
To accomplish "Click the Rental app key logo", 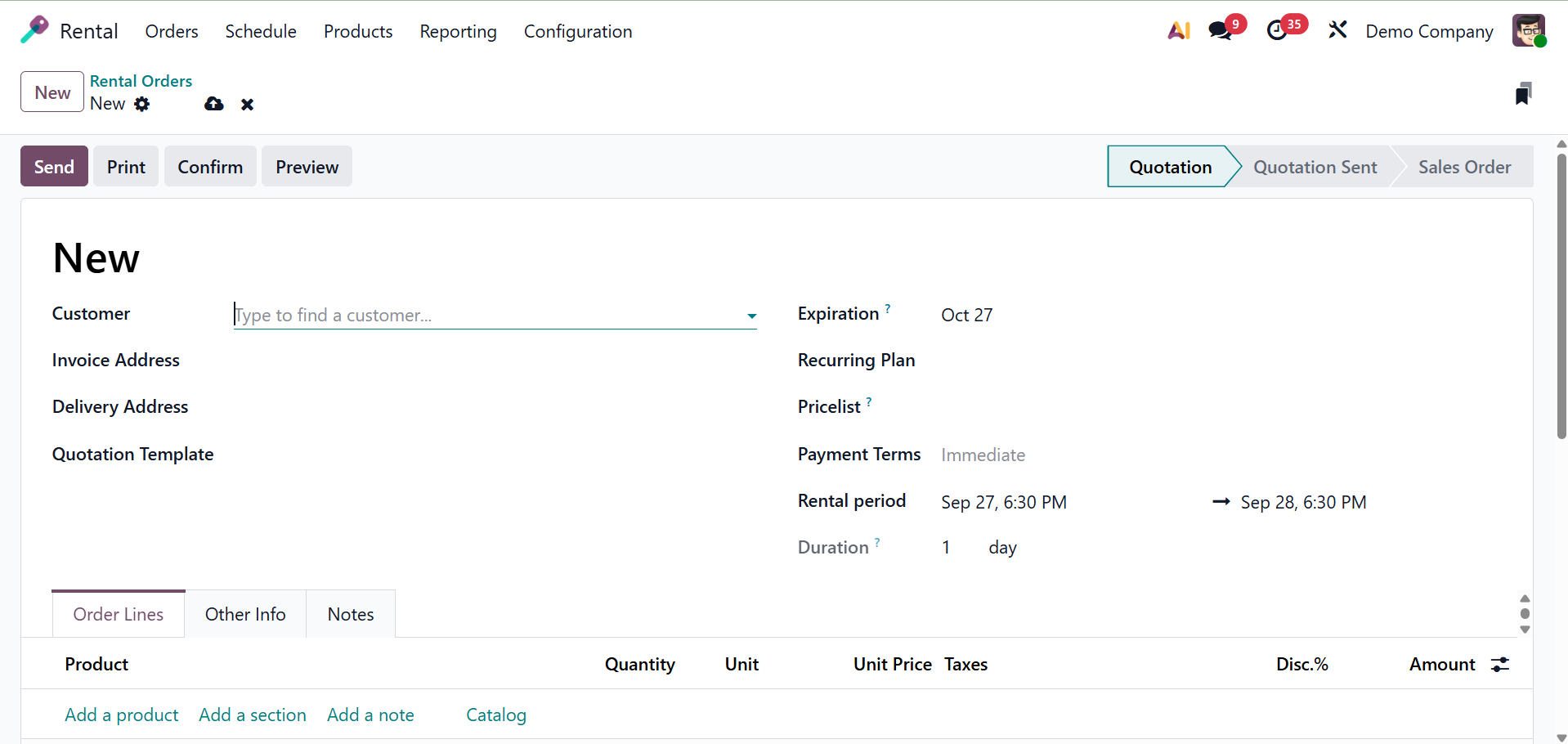I will (x=34, y=30).
